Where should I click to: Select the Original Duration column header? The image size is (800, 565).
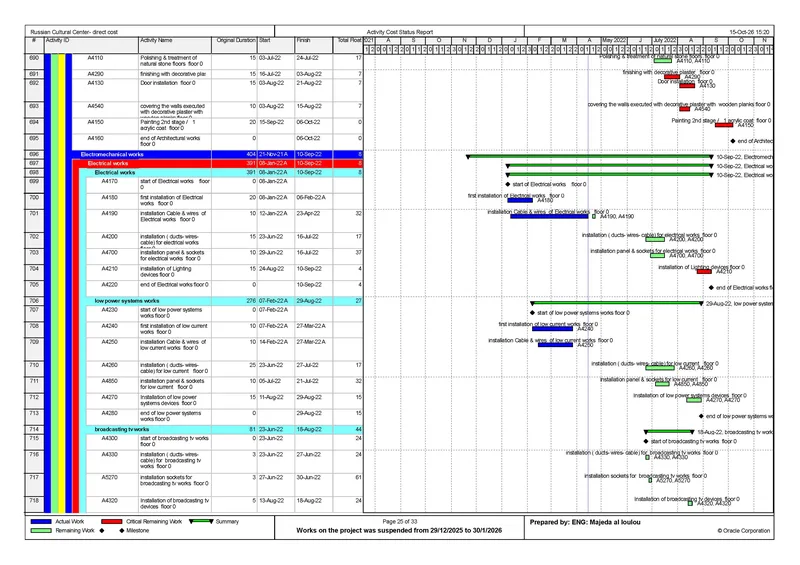tap(235, 44)
